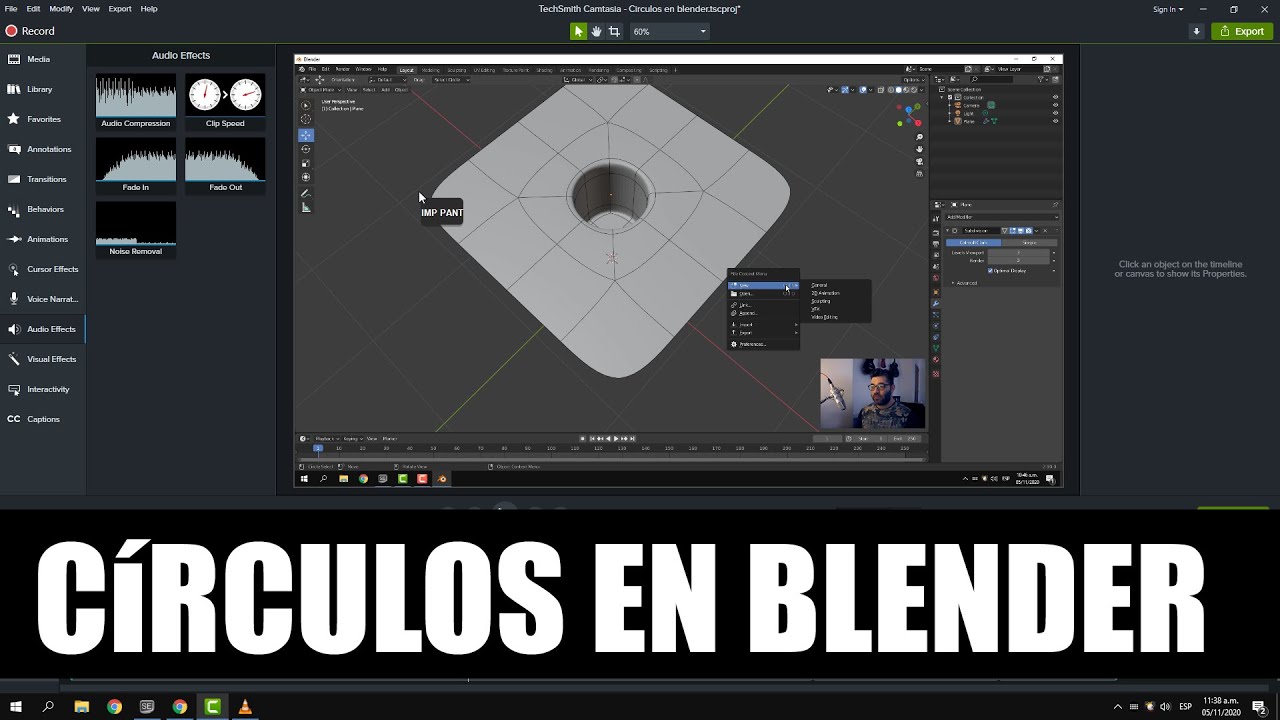Open the Help menu in Camtasia
This screenshot has width=1280, height=720.
149,9
